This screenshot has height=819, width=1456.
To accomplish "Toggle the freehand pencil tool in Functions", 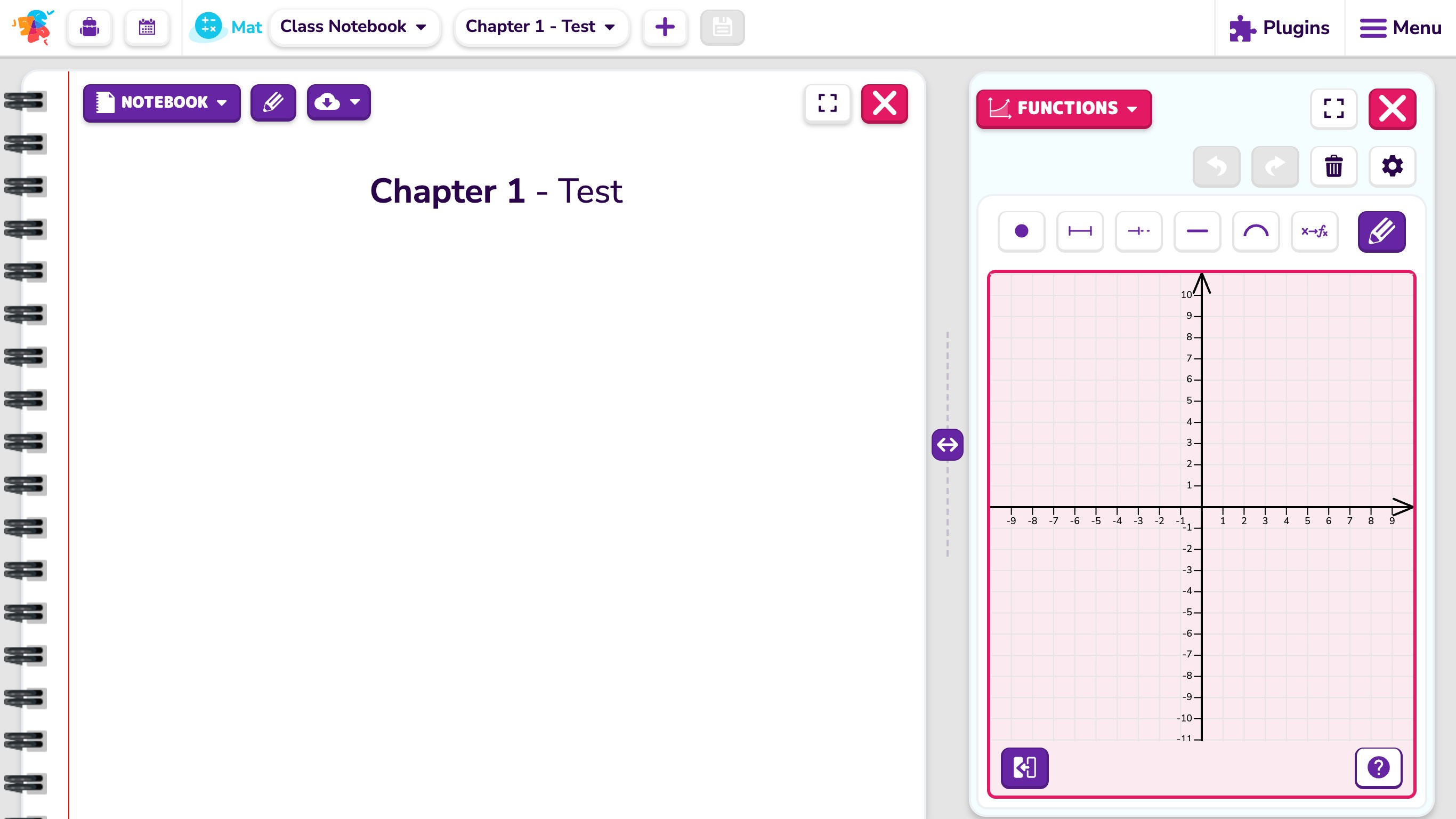I will point(1381,231).
